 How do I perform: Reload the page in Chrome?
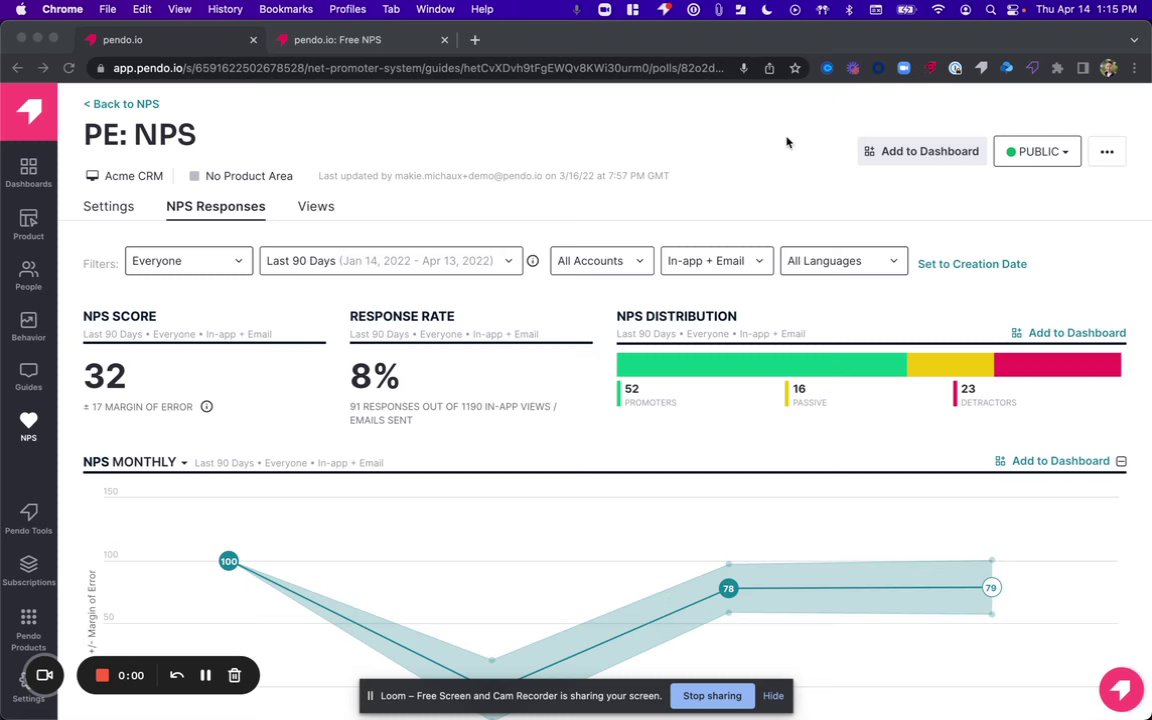click(x=69, y=68)
